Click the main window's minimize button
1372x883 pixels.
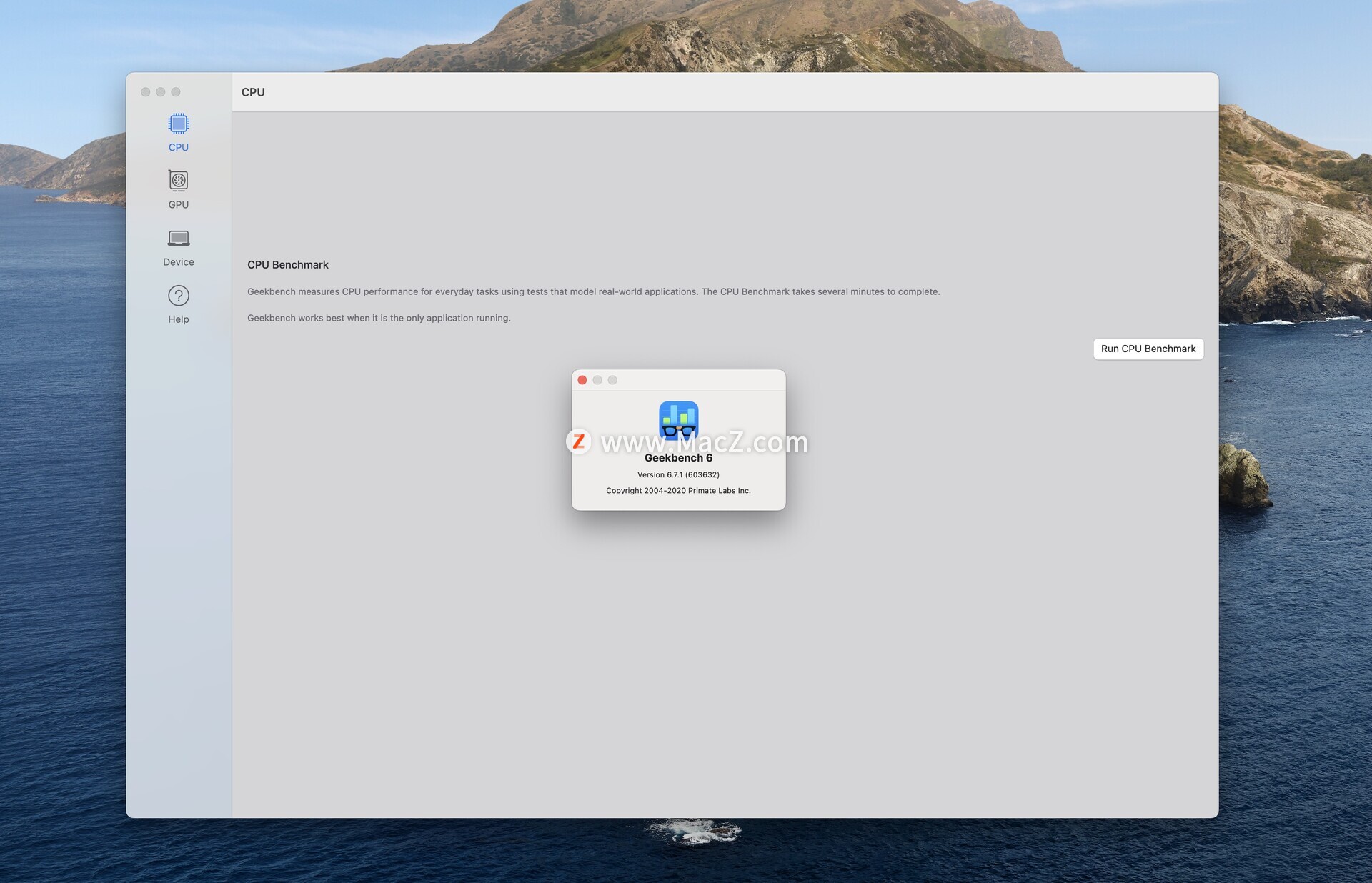(x=161, y=92)
